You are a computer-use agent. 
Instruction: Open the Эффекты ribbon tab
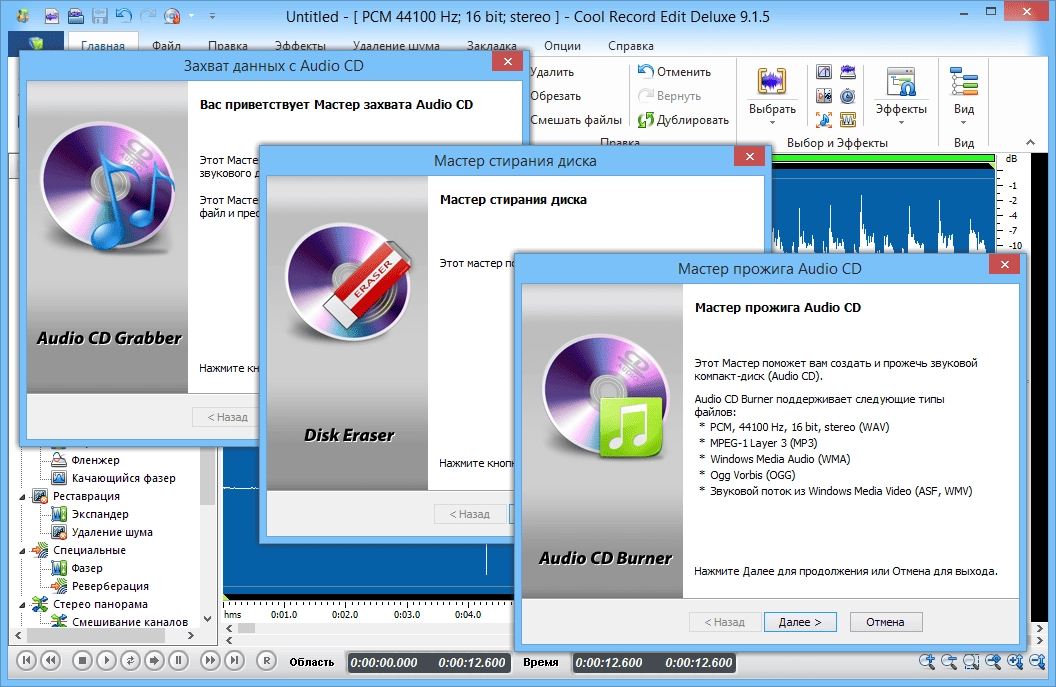300,46
